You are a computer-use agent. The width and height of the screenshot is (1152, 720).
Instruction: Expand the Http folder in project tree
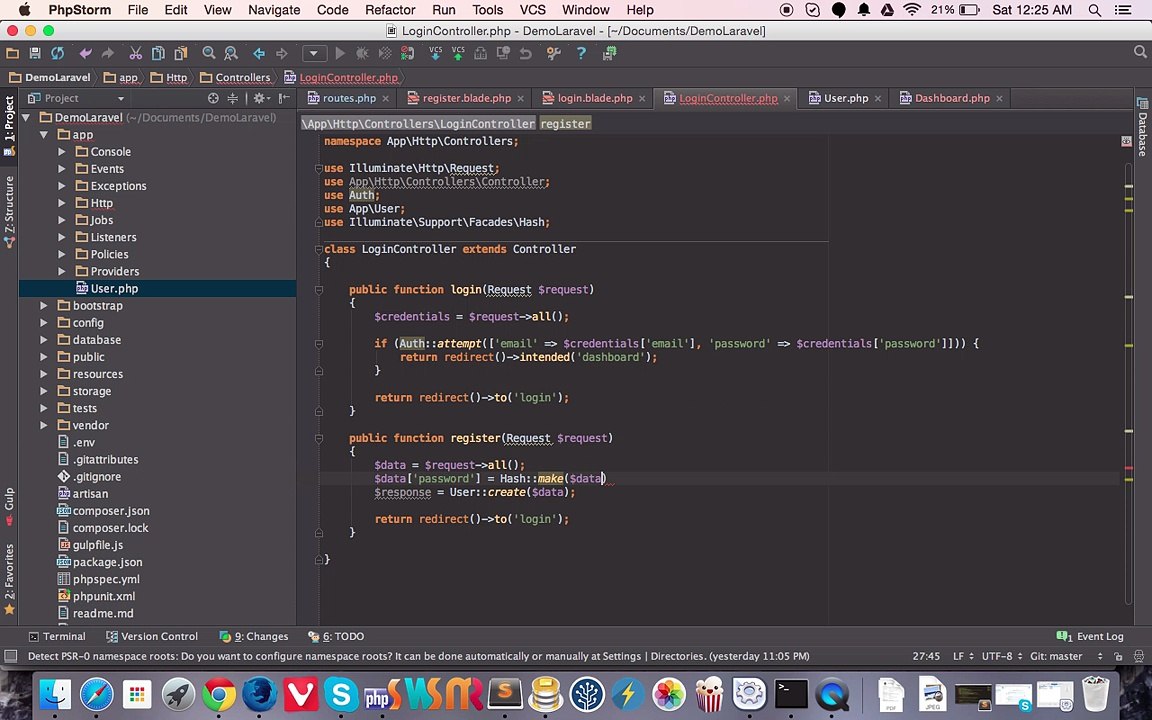pyautogui.click(x=62, y=203)
